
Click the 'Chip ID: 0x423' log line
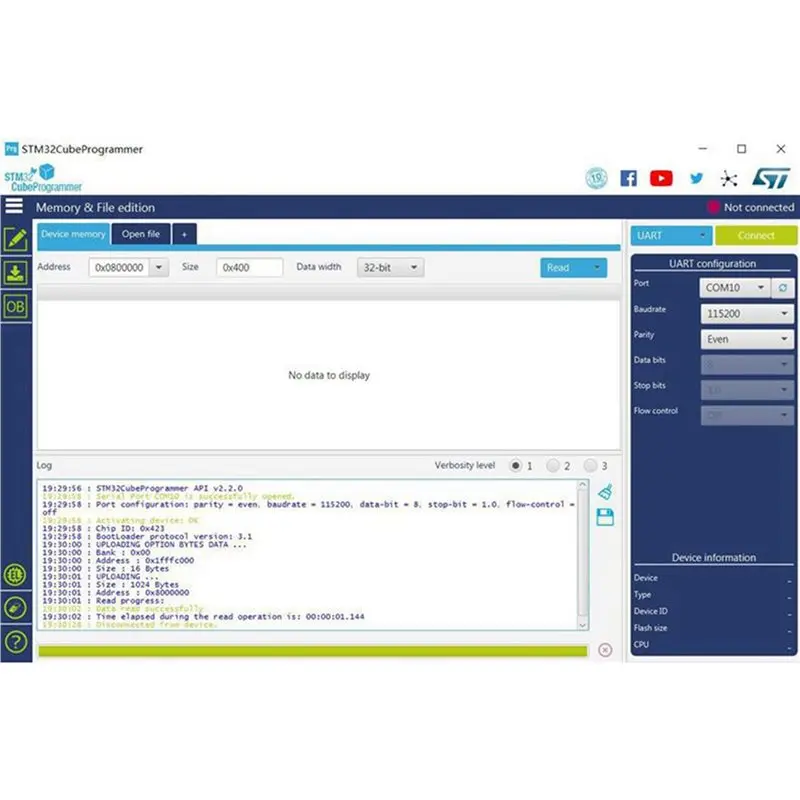point(104,528)
